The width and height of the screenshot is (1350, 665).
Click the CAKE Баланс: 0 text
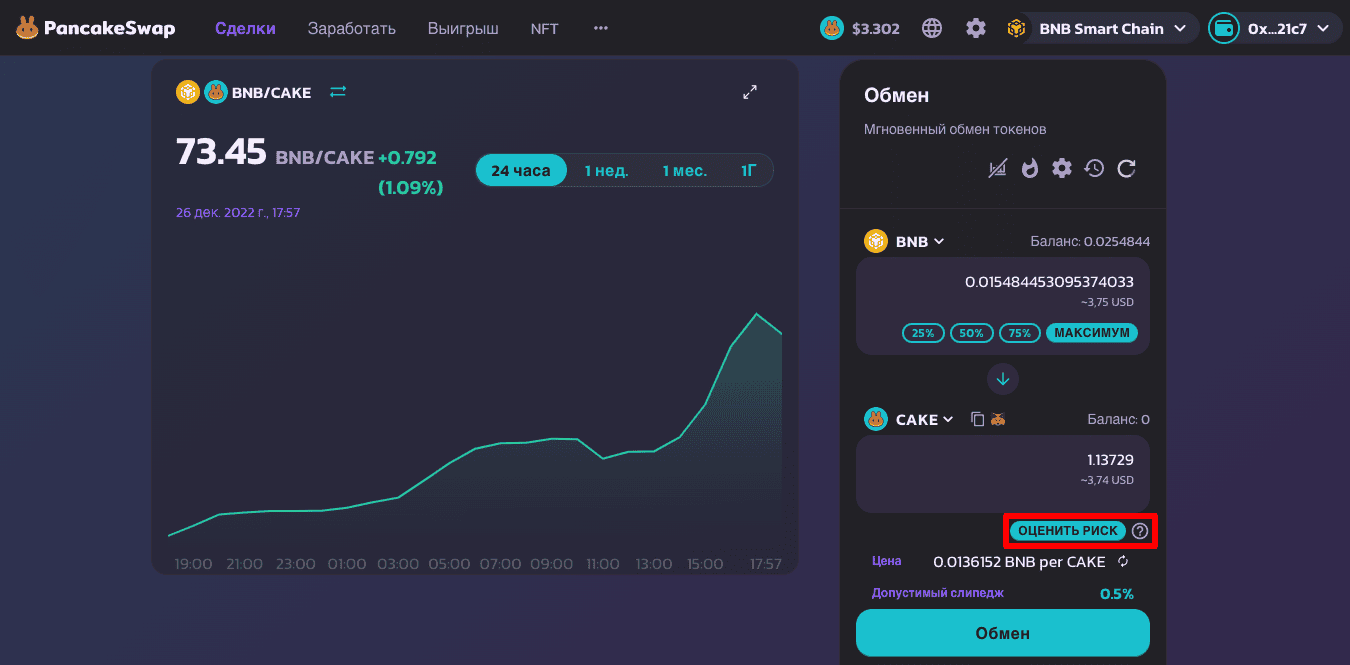(x=1118, y=420)
